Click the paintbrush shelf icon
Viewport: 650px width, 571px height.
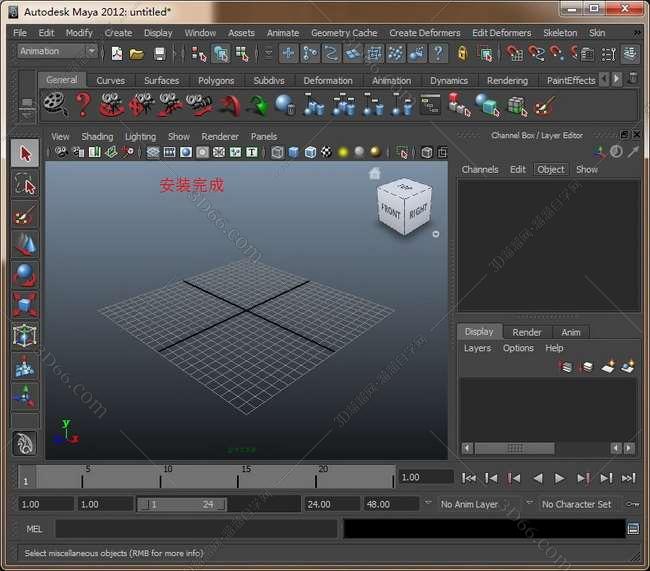(545, 105)
